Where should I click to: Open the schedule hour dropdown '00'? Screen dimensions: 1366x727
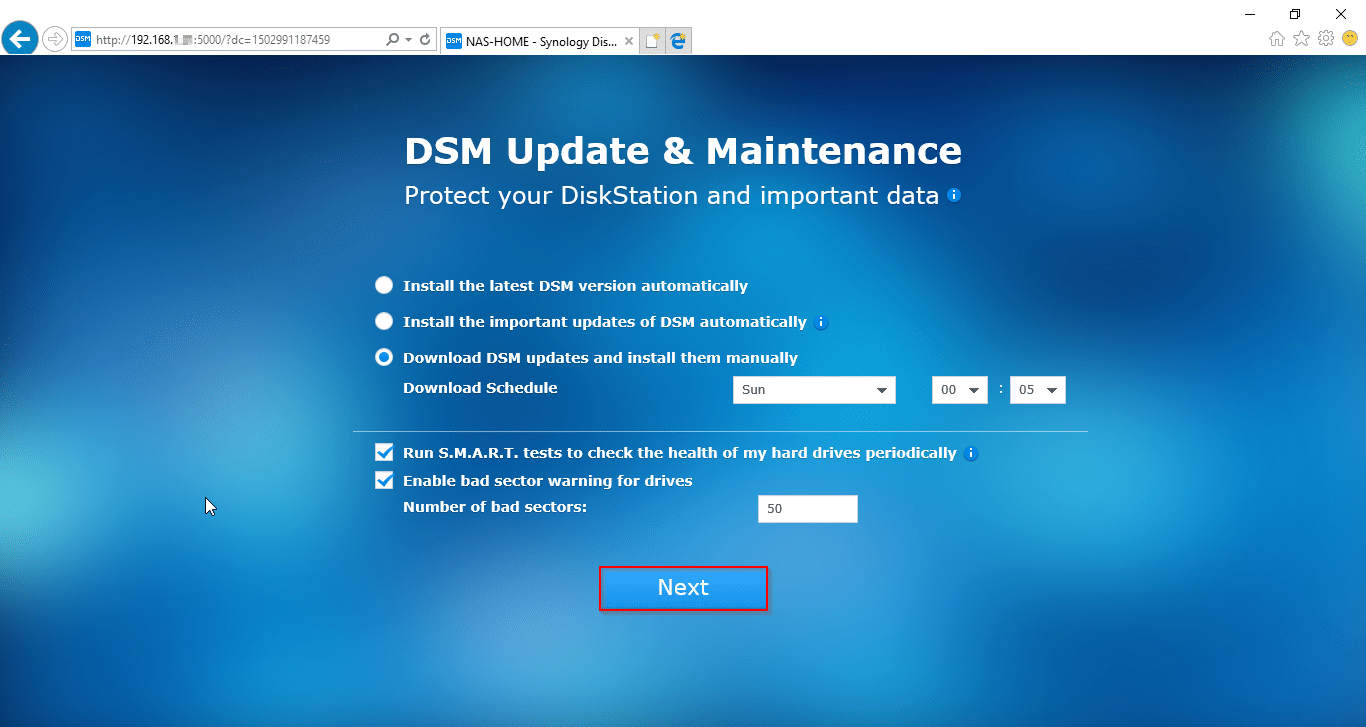point(960,390)
